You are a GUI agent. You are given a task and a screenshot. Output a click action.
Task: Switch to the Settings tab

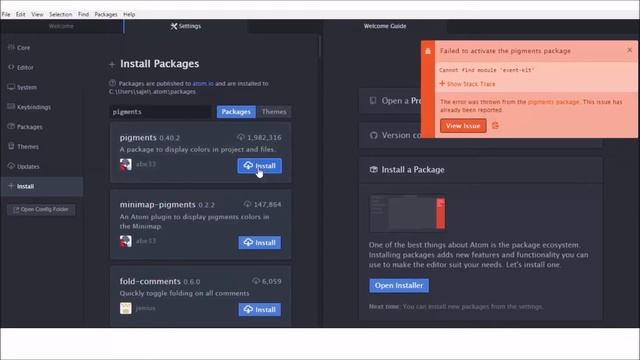(x=186, y=26)
